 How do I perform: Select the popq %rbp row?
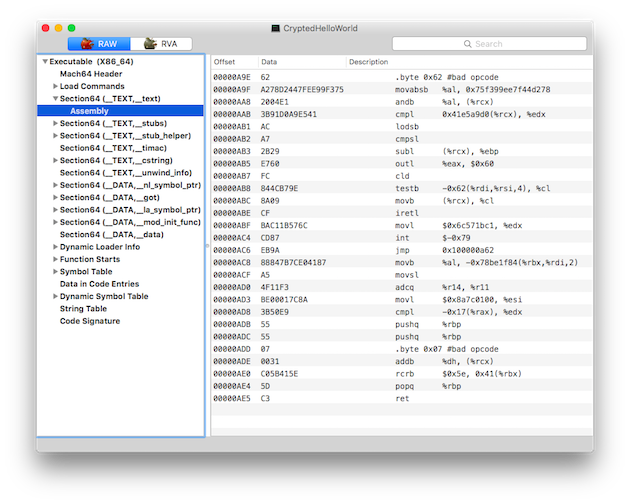click(402, 386)
